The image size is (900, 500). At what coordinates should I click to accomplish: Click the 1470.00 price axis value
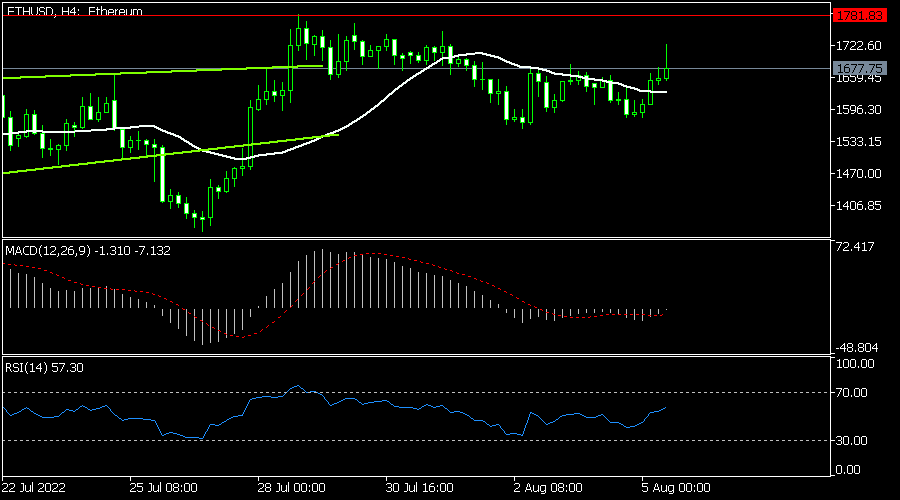(859, 173)
